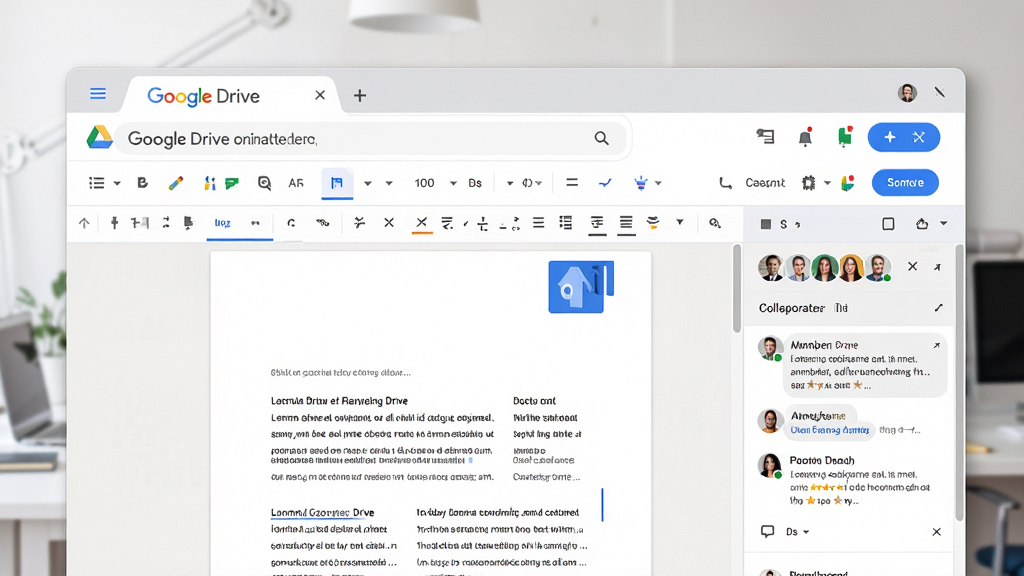This screenshot has width=1024, height=576.
Task: Click the document vertical scrollbar
Action: click(x=737, y=287)
